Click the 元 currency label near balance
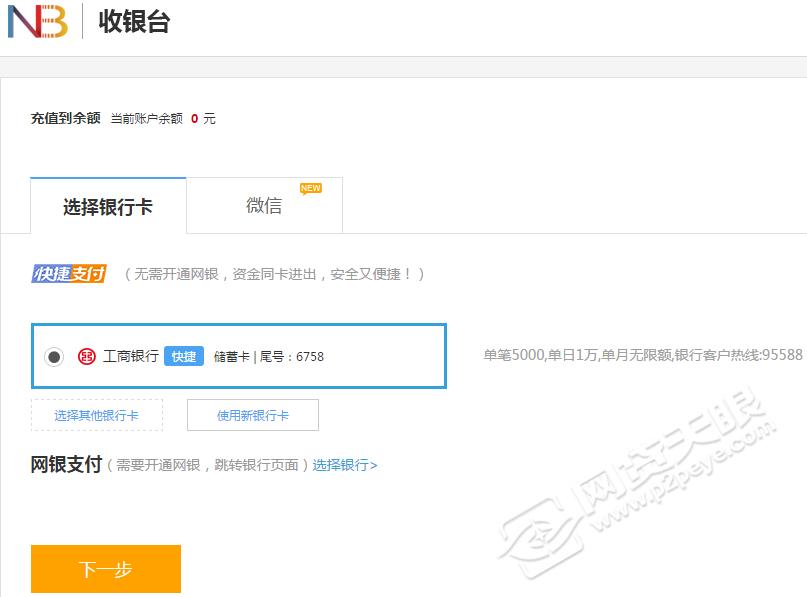This screenshot has height=597, width=807. pos(207,118)
